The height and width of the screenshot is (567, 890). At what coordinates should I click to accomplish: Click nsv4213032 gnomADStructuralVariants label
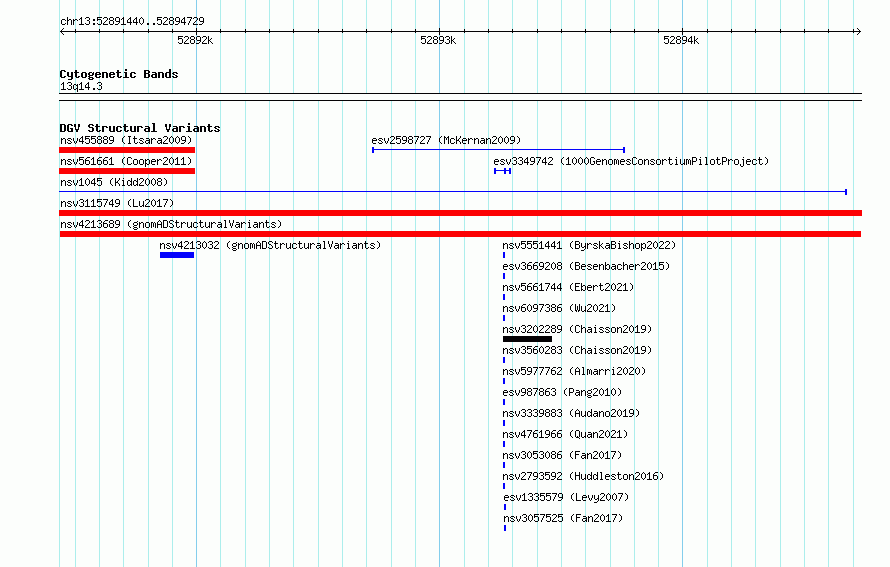pyautogui.click(x=270, y=245)
